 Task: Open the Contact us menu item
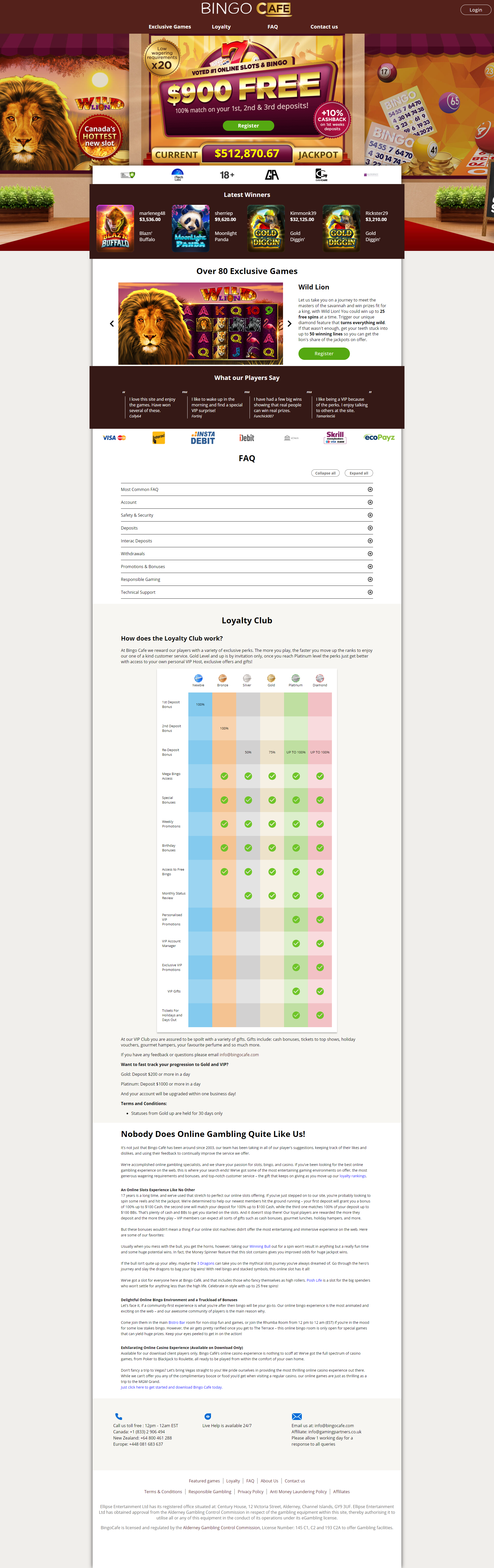pos(323,27)
